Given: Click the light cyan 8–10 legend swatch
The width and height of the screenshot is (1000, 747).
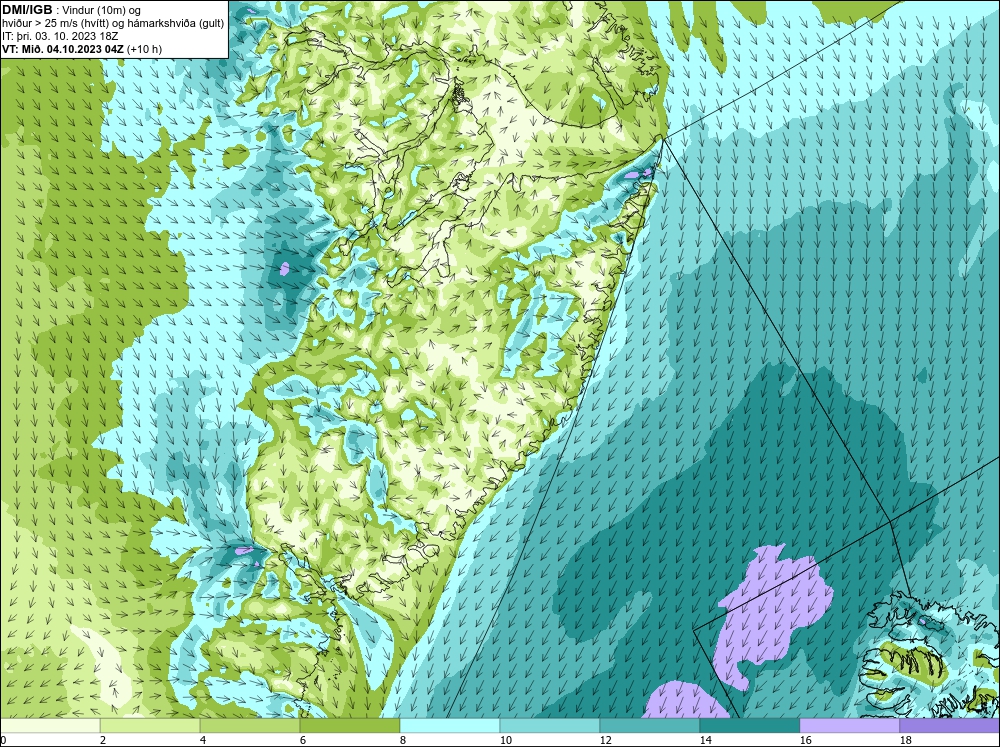Looking at the screenshot, I should point(450,726).
